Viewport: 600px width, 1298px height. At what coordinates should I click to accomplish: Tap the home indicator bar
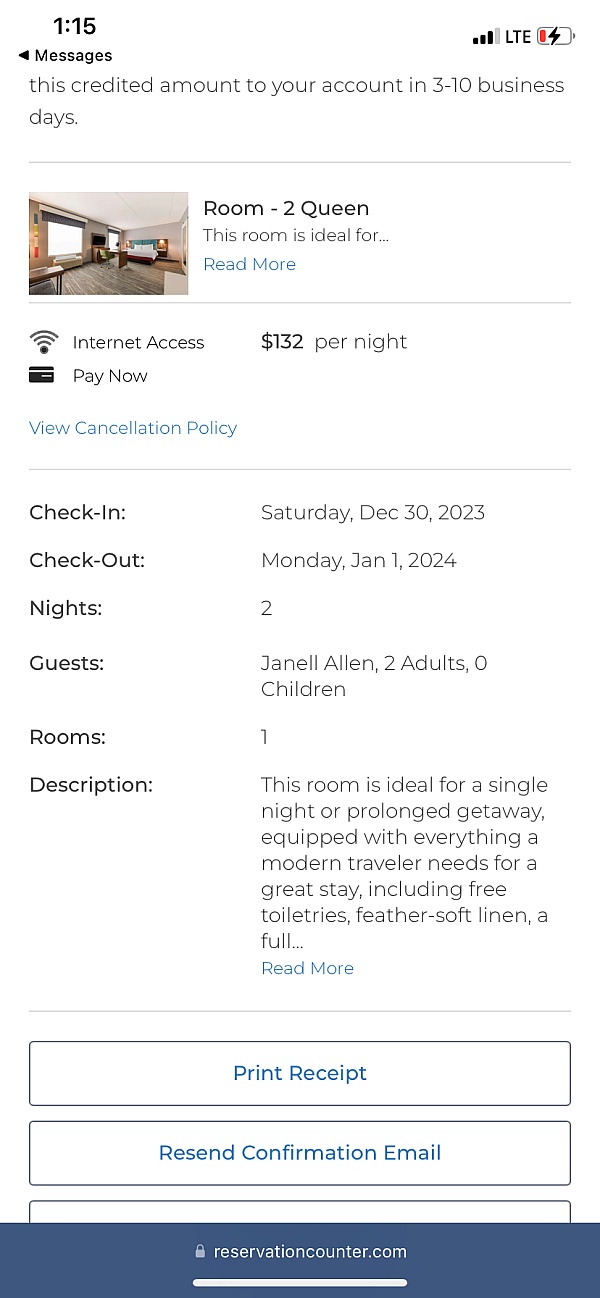(300, 1283)
